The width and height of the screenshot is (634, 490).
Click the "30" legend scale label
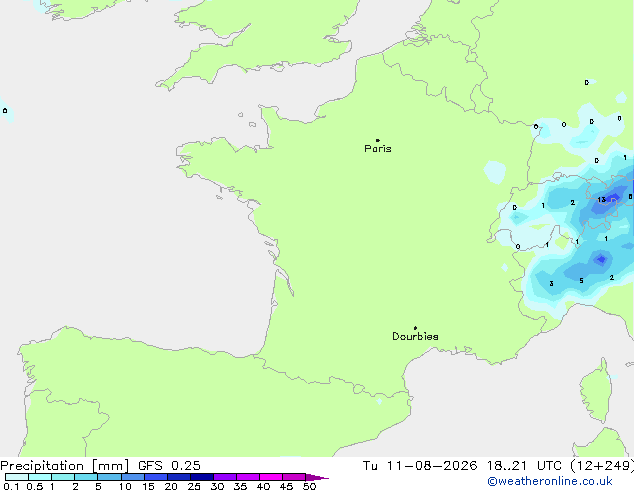coord(217,486)
